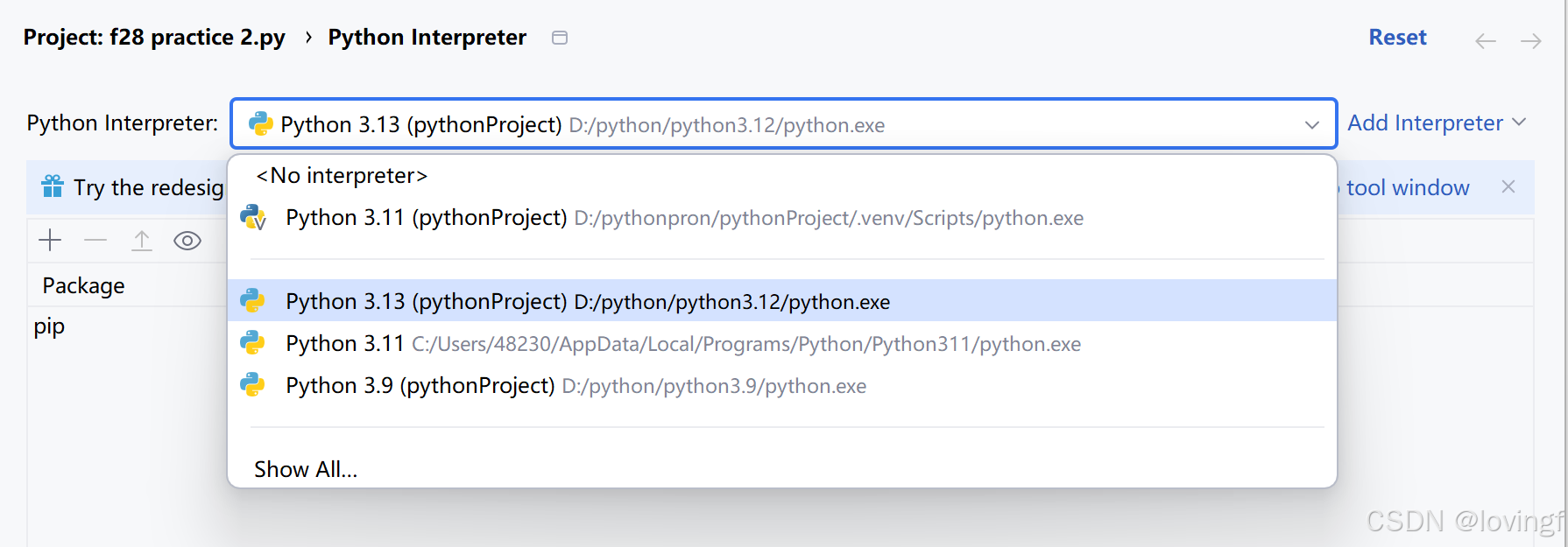Click the Reset link
The height and width of the screenshot is (547, 1568).
(x=1397, y=38)
